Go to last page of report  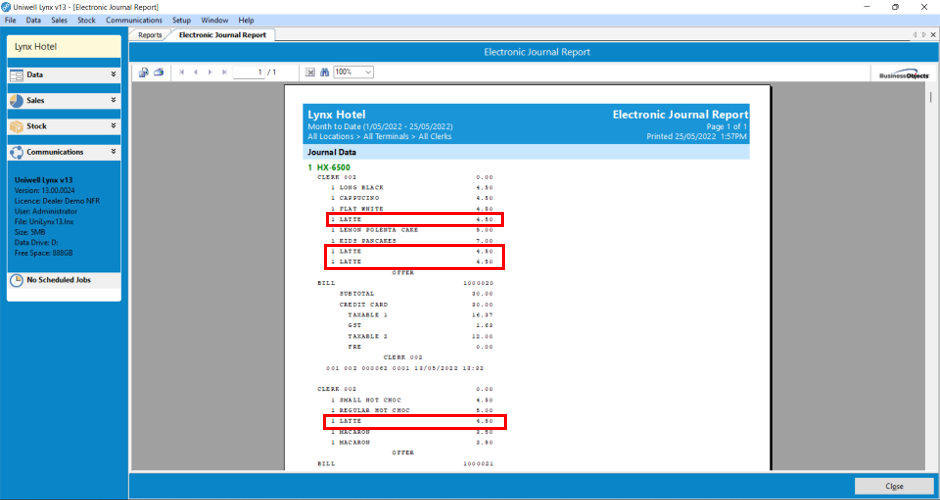point(224,72)
